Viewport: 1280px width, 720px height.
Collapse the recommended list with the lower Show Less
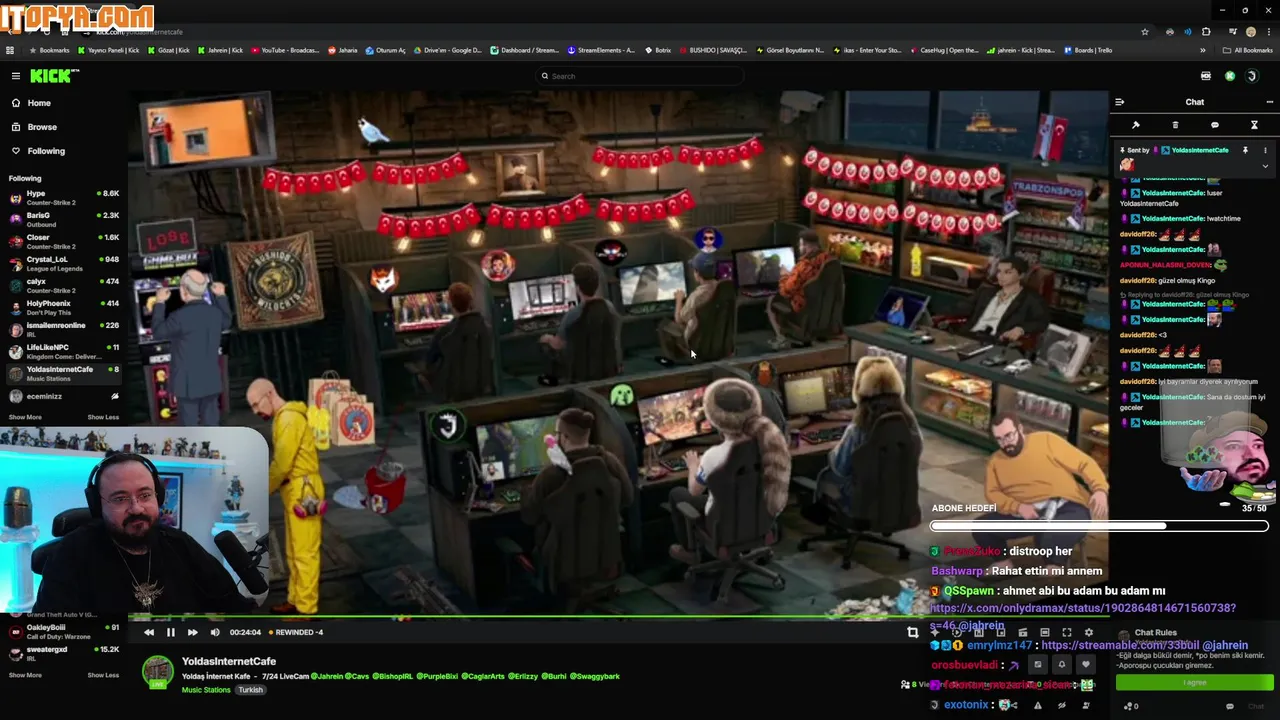pyautogui.click(x=103, y=675)
